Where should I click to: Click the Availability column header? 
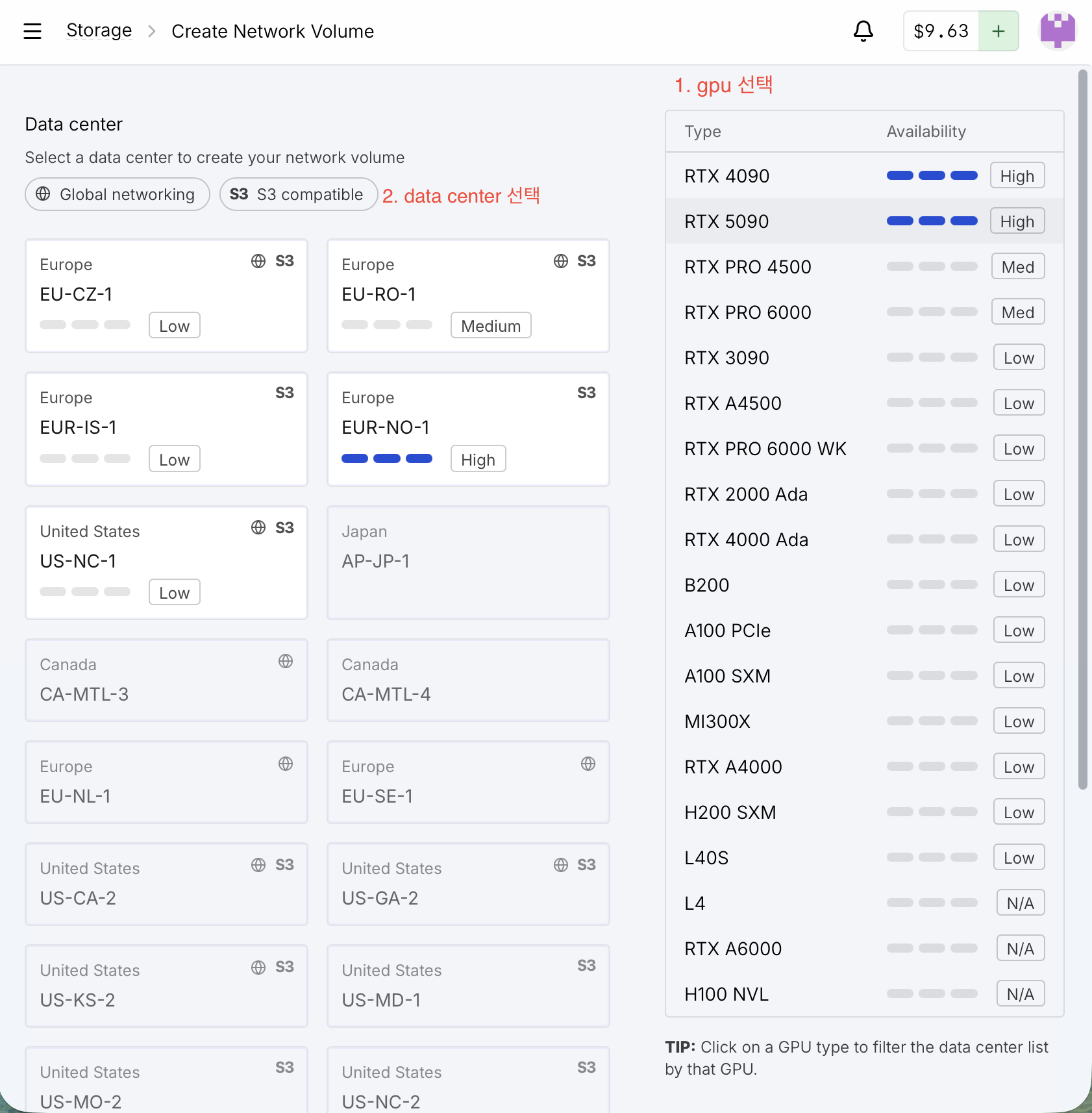tap(926, 131)
